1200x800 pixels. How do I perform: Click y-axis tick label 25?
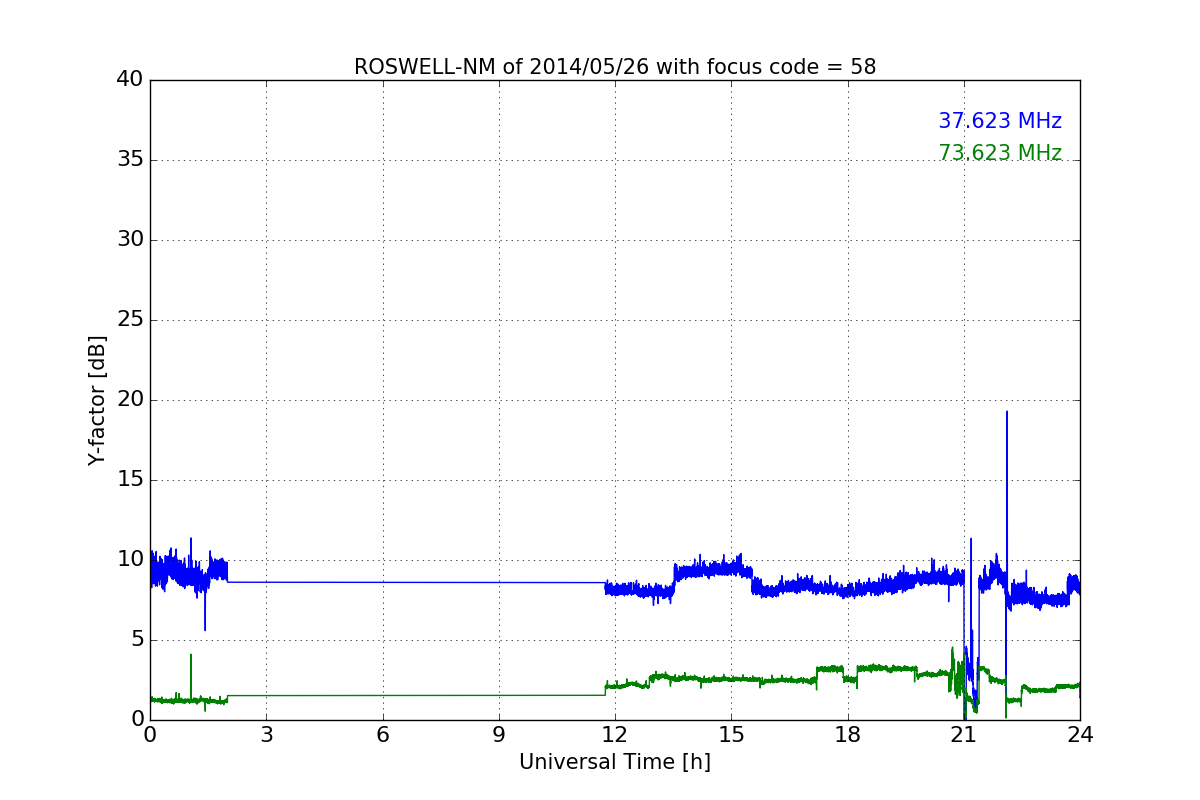(x=130, y=320)
